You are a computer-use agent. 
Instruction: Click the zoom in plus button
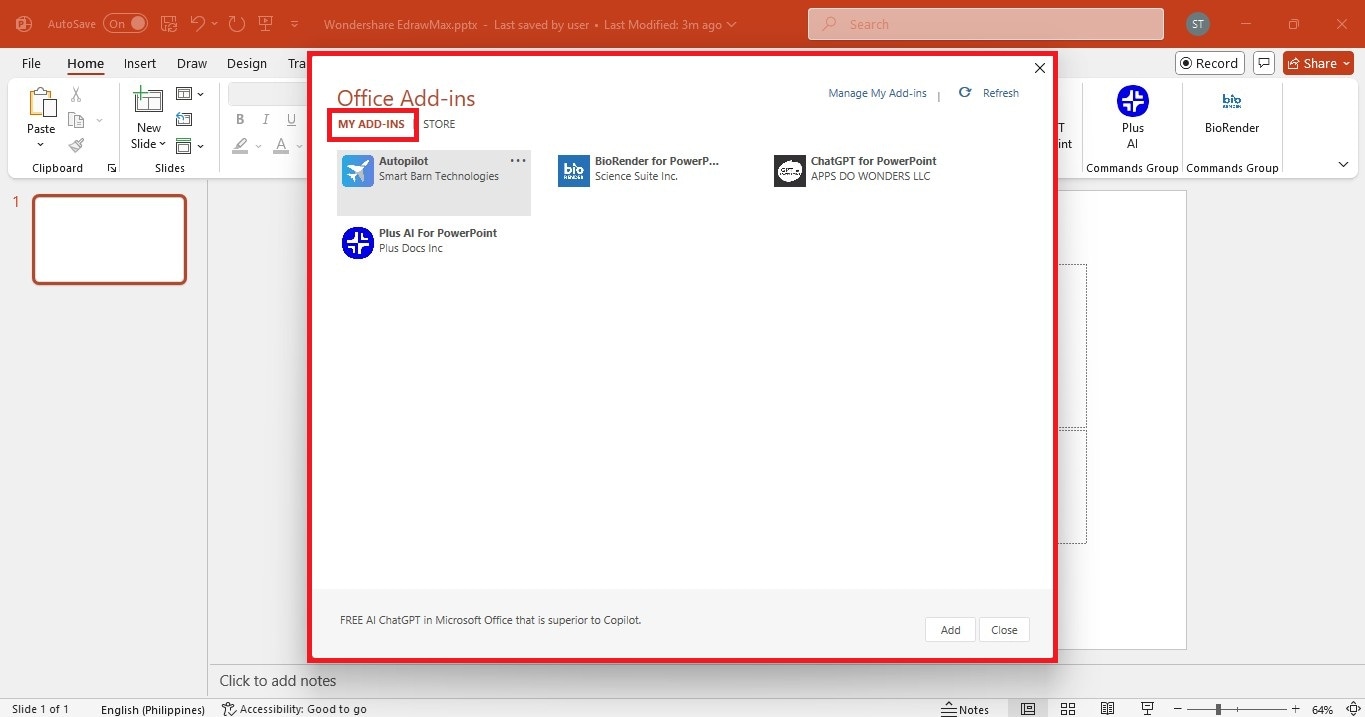point(1295,709)
